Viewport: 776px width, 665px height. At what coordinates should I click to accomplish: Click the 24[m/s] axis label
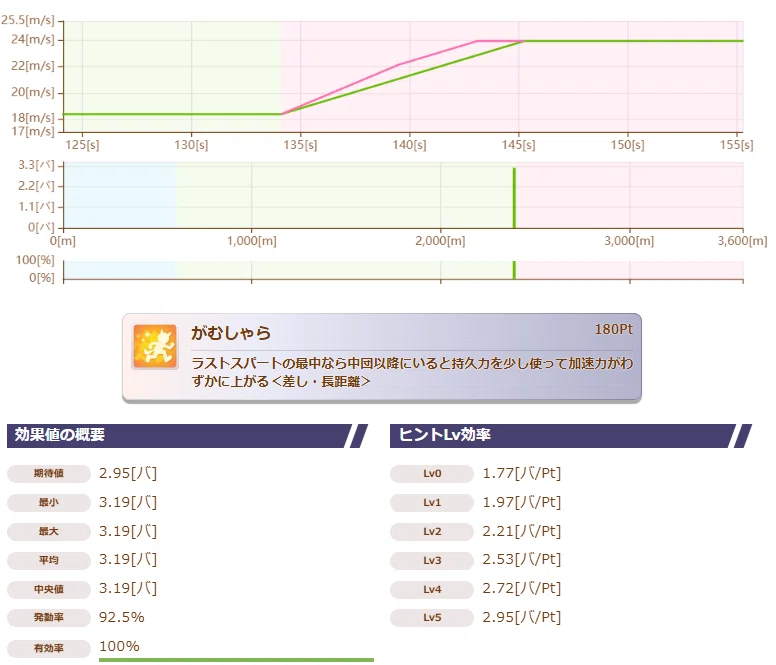tap(33, 39)
